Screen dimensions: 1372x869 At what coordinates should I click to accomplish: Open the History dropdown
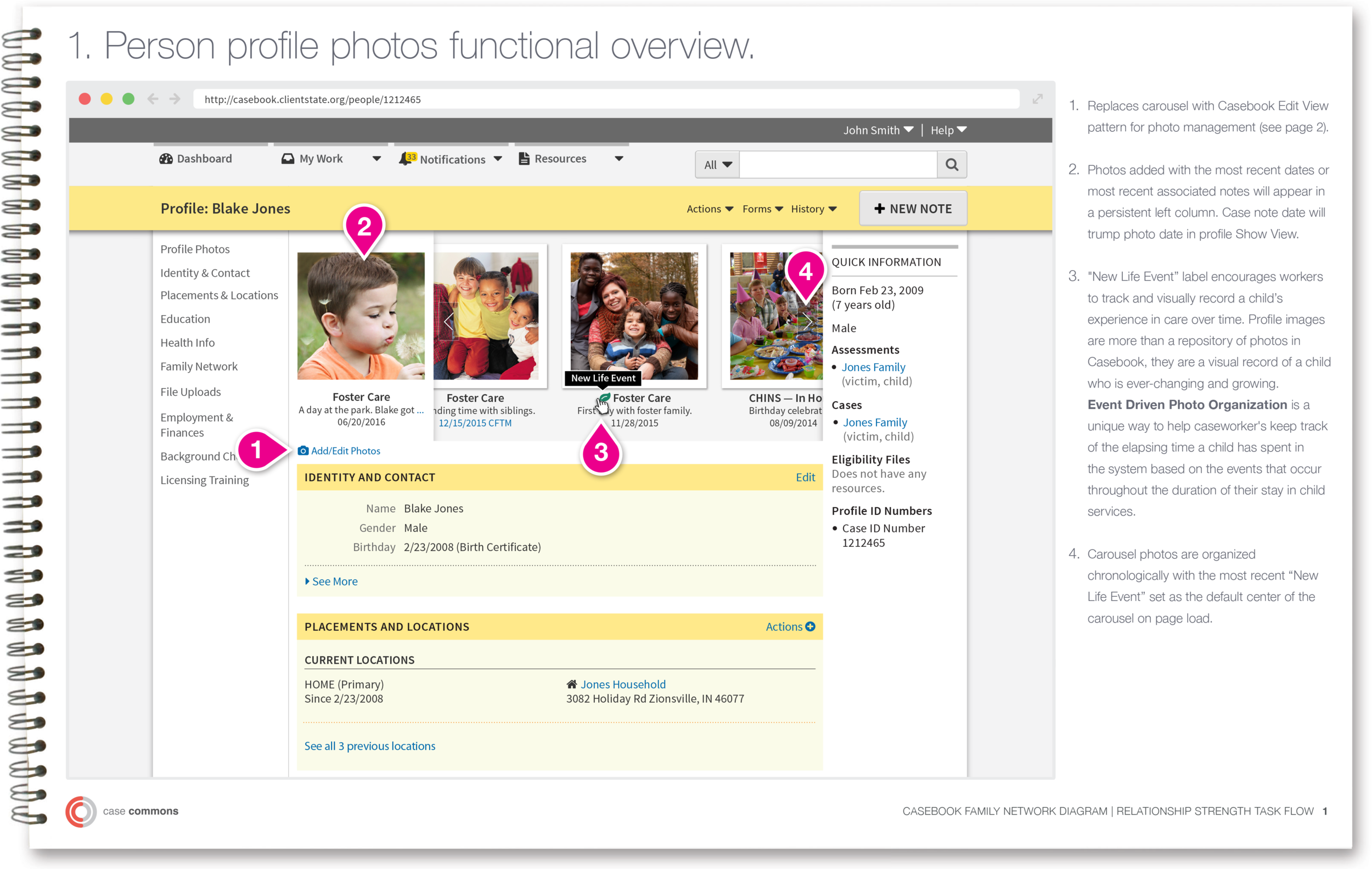(x=814, y=209)
